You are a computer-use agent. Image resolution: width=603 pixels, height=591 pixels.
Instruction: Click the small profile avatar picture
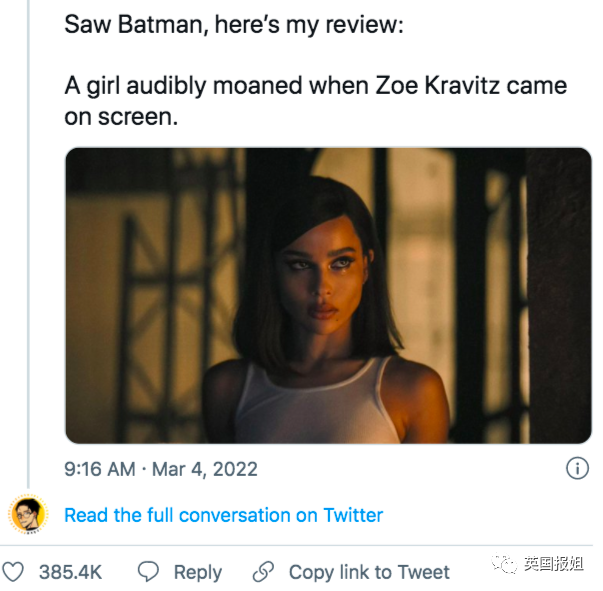tap(27, 514)
